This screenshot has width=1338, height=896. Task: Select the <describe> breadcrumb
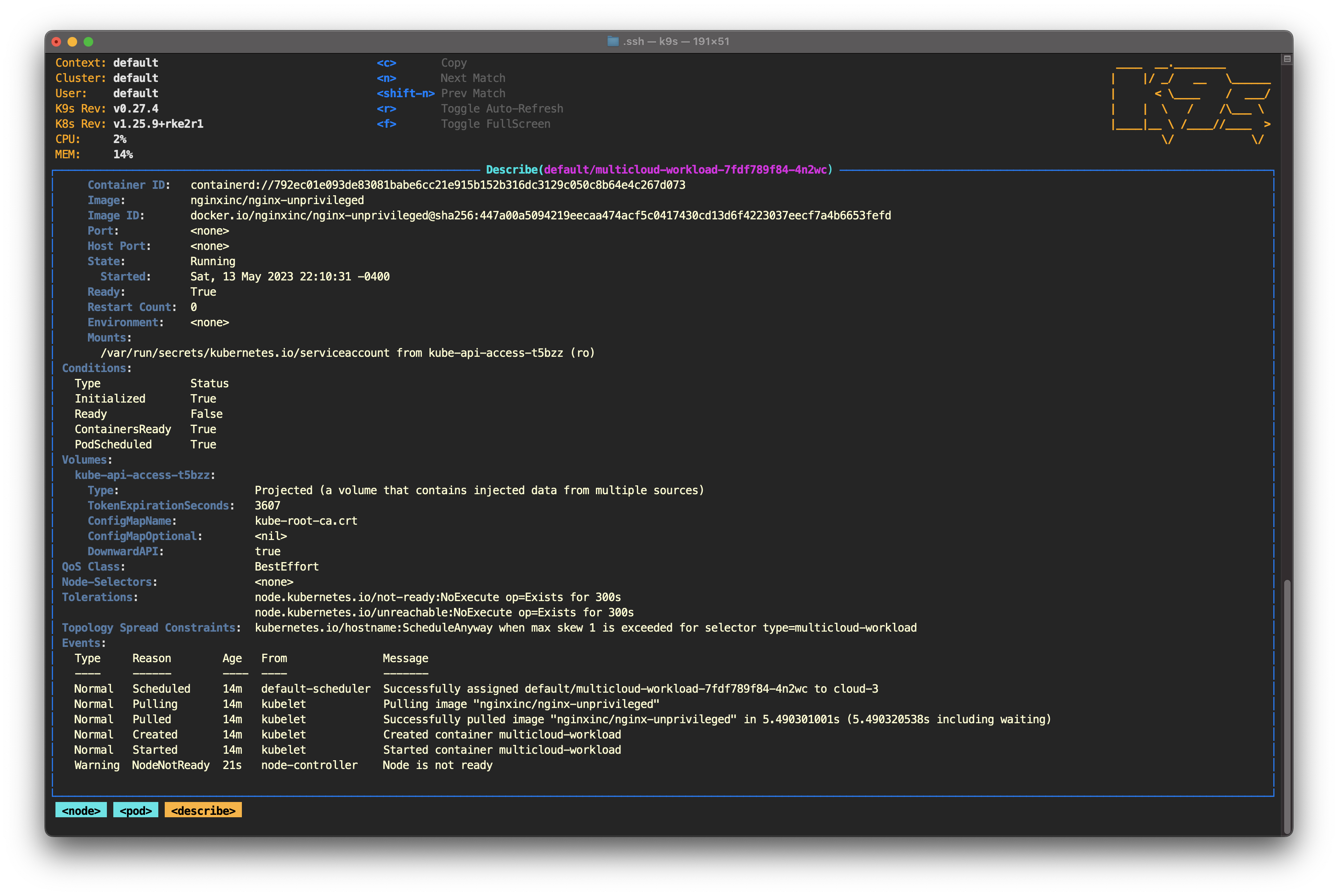pos(203,810)
